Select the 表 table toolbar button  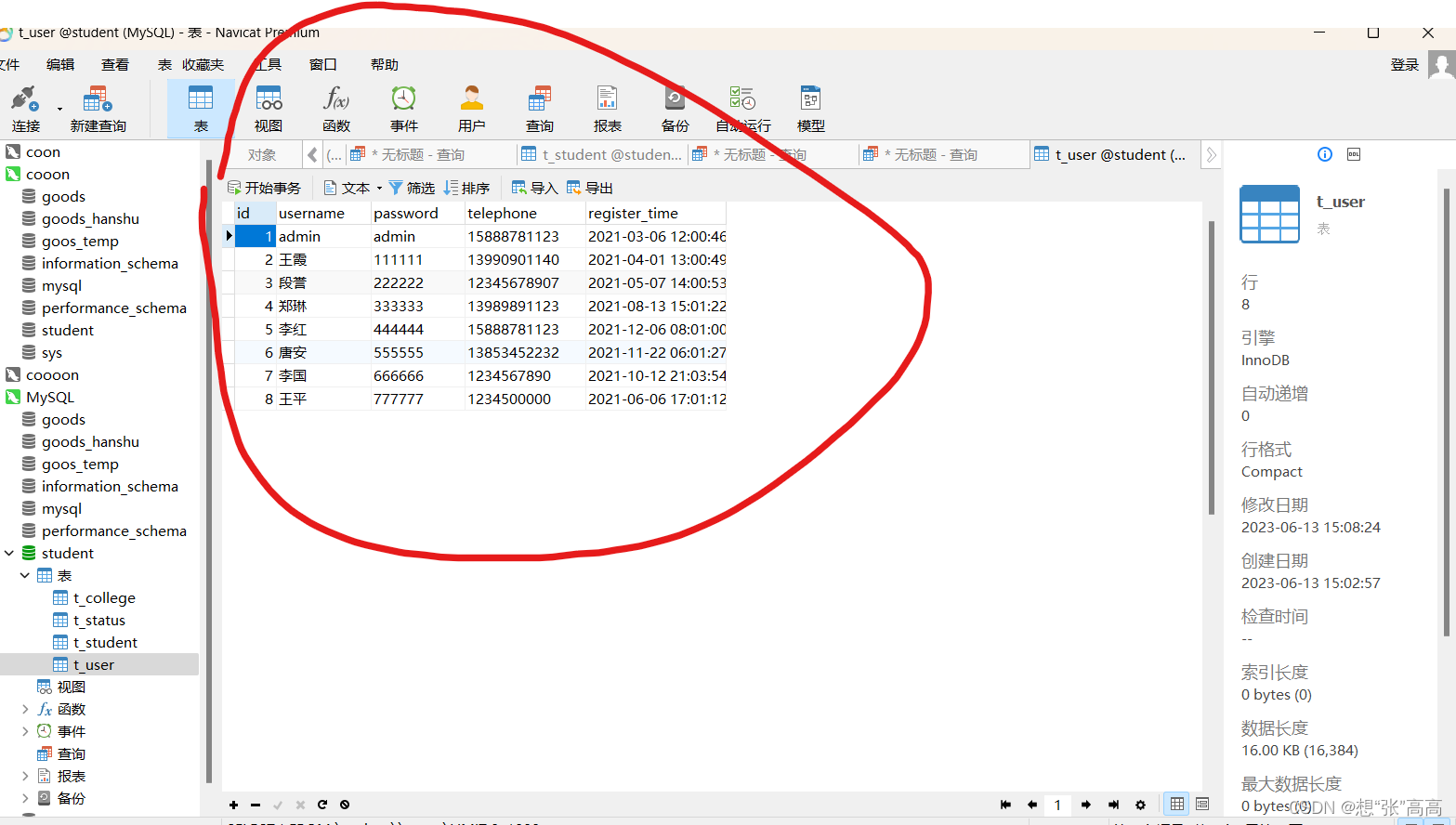(201, 109)
